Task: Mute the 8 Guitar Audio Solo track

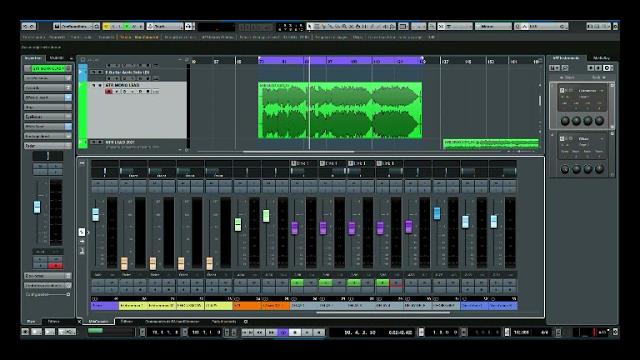Action: (x=93, y=72)
